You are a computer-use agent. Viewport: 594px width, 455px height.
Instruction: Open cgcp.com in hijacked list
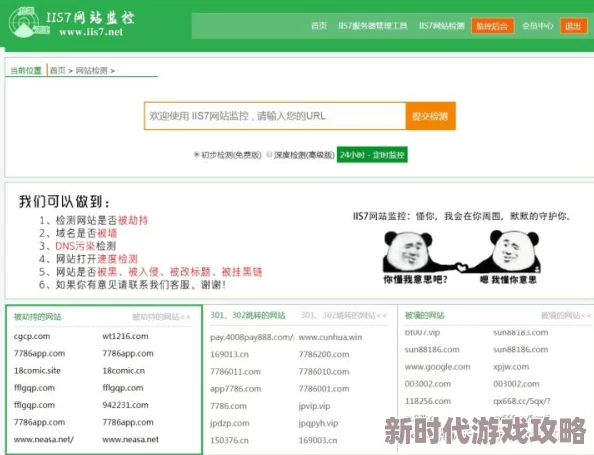pos(32,336)
